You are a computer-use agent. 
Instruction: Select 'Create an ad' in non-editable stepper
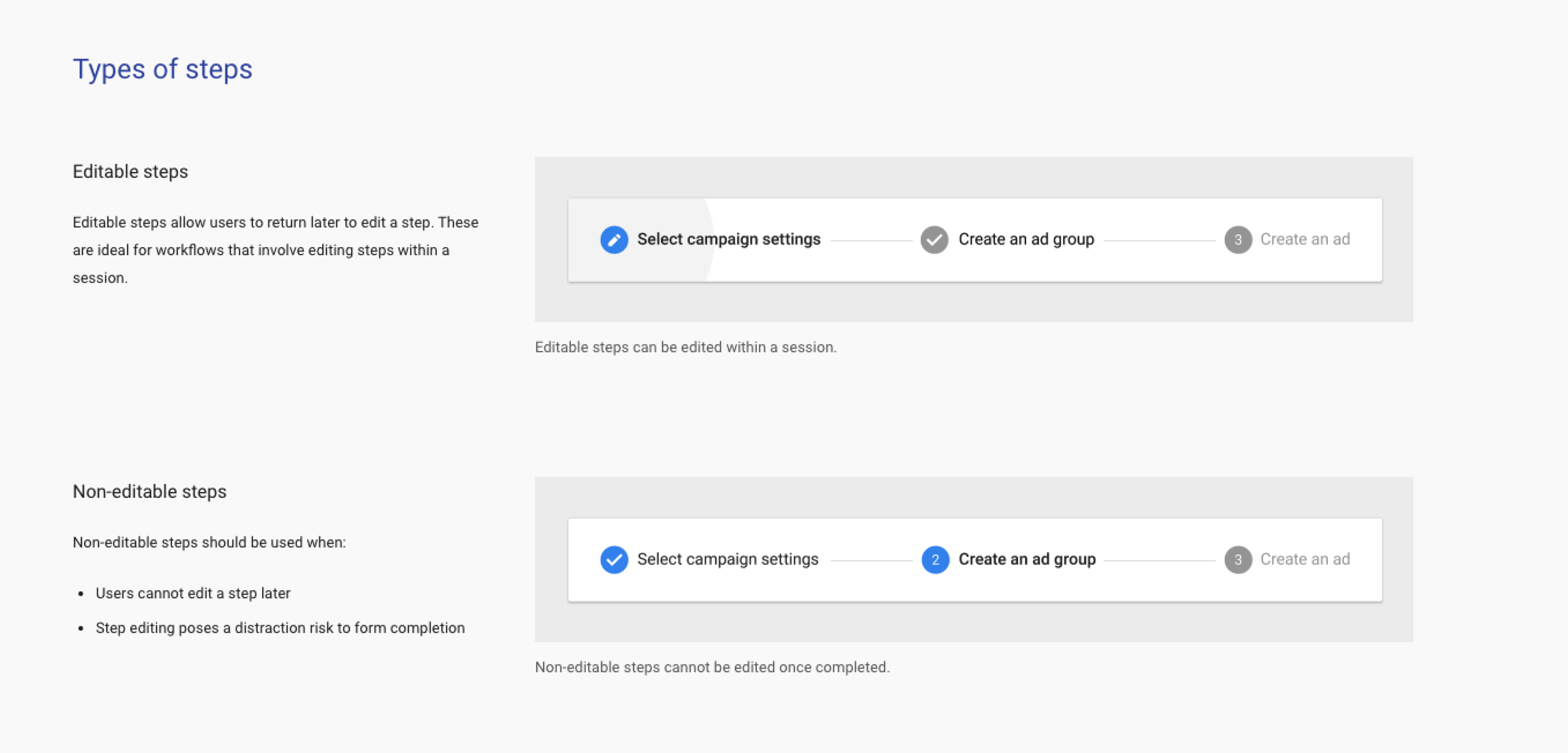point(1305,559)
